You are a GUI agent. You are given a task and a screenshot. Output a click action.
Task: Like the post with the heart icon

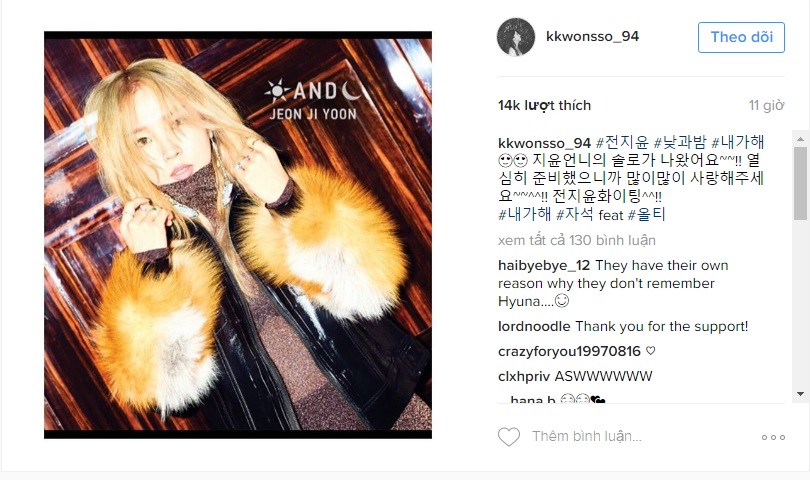pyautogui.click(x=509, y=437)
